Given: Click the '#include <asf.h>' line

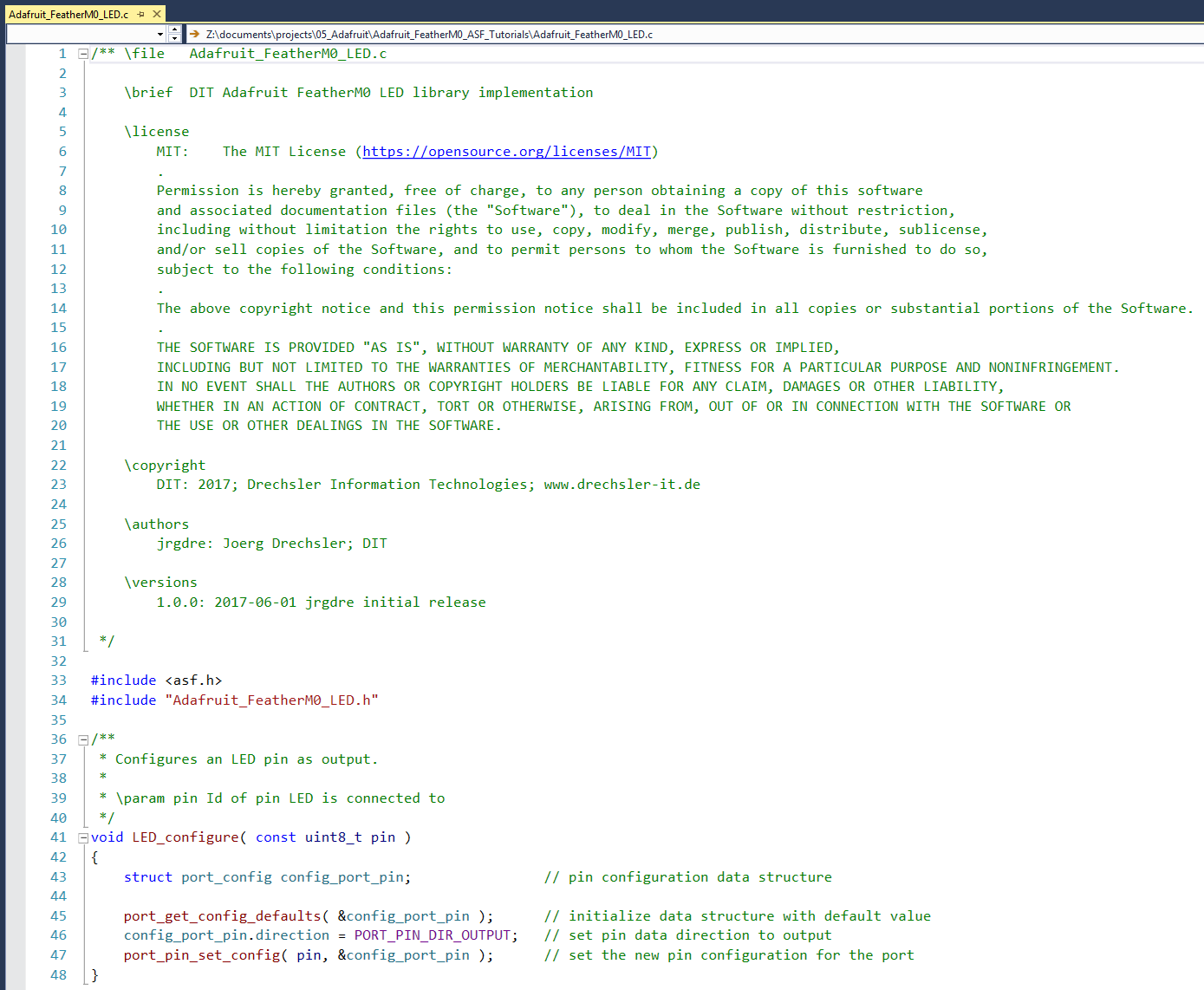Looking at the screenshot, I should (156, 681).
